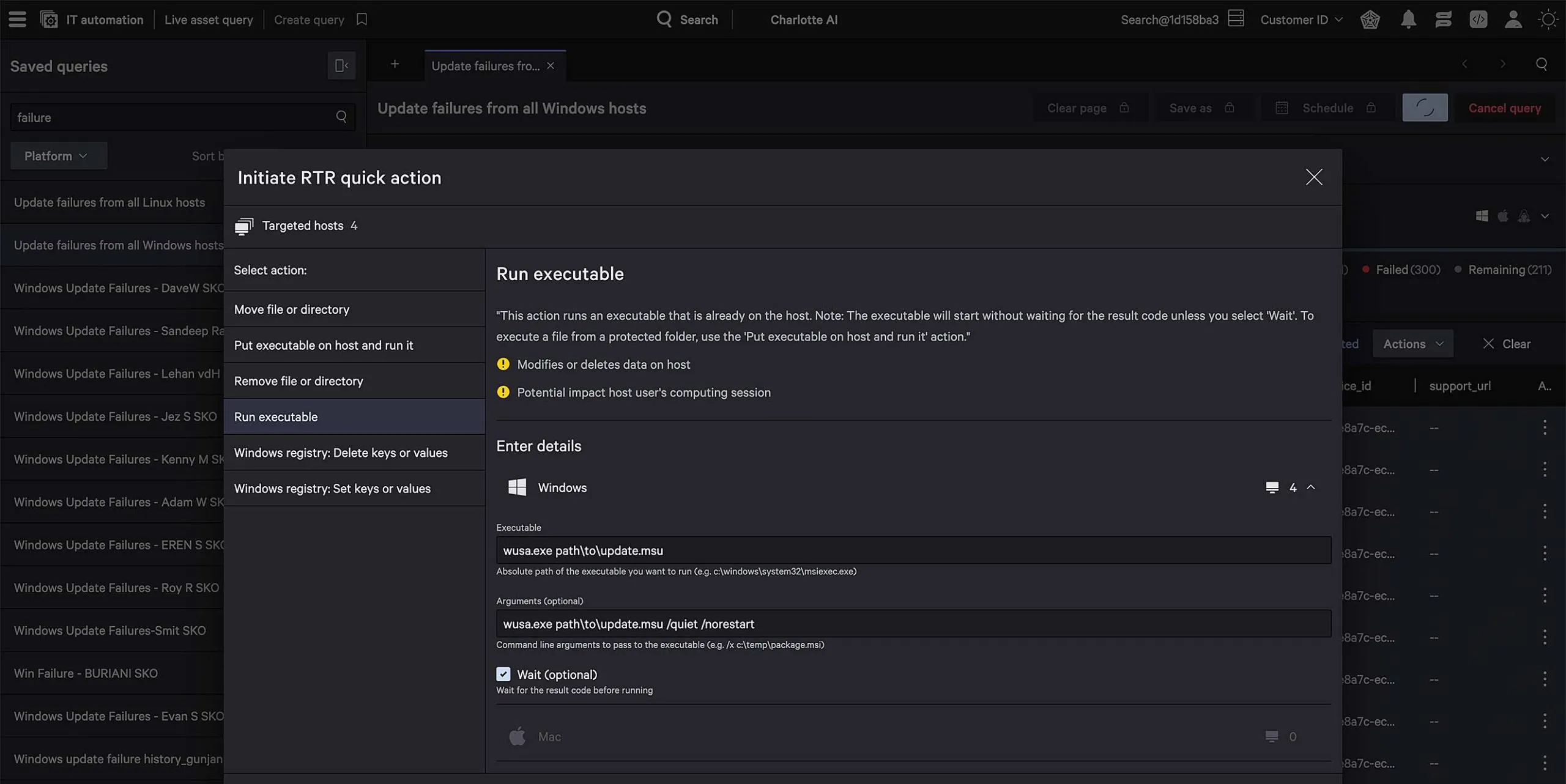The image size is (1566, 784).
Task: Click the Clear page button
Action: pyautogui.click(x=1088, y=108)
